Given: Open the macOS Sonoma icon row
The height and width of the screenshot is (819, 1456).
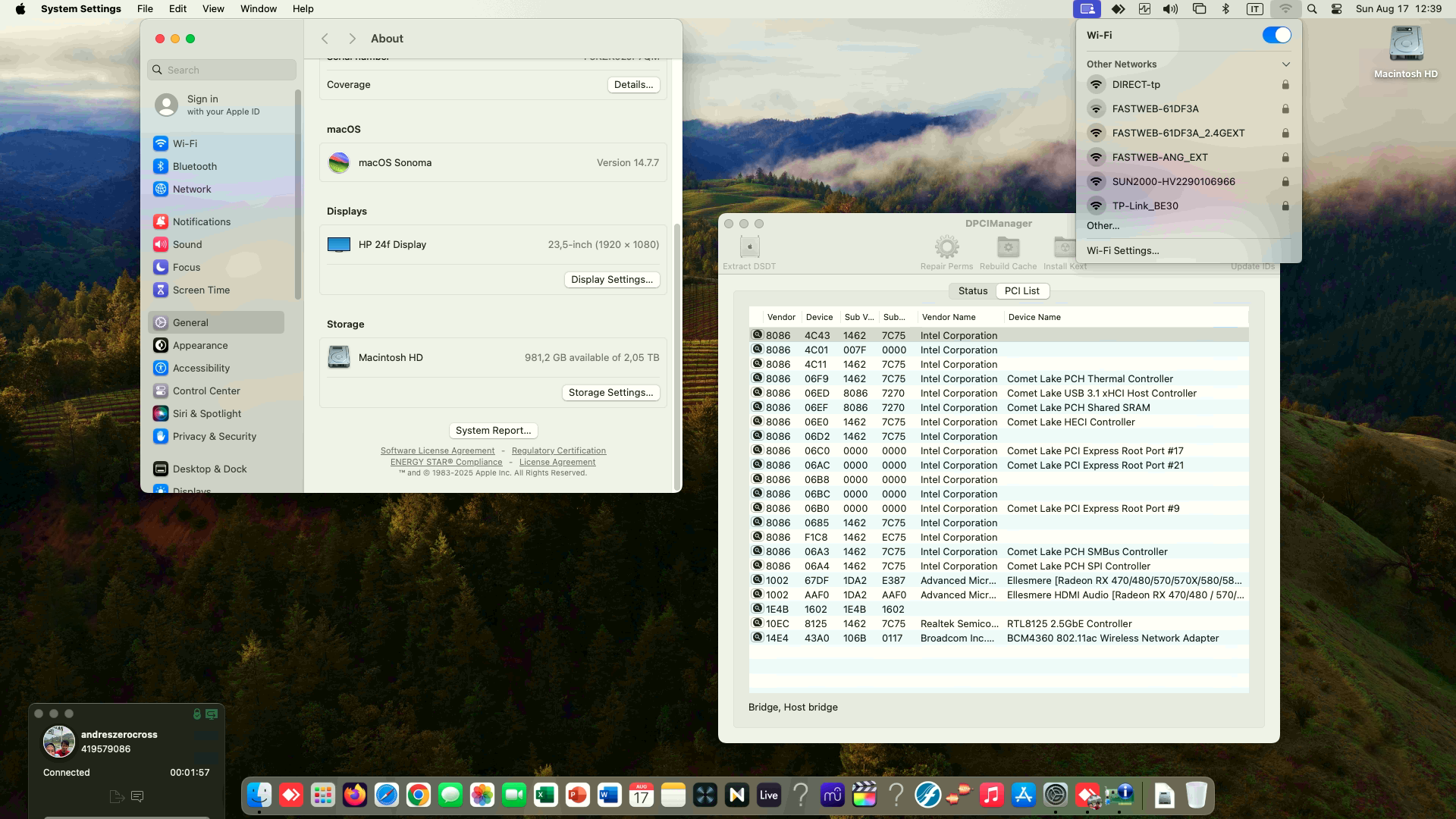Looking at the screenshot, I should tap(493, 162).
